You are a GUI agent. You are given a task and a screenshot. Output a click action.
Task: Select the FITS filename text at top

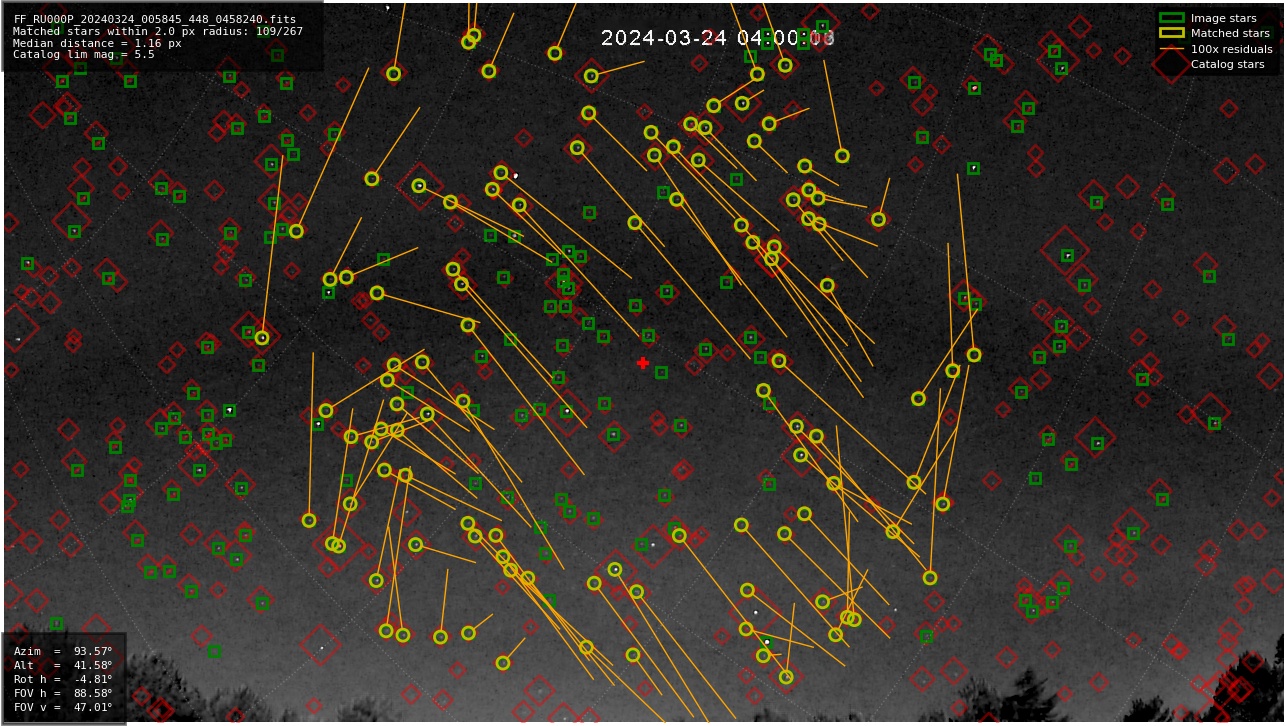tap(155, 19)
